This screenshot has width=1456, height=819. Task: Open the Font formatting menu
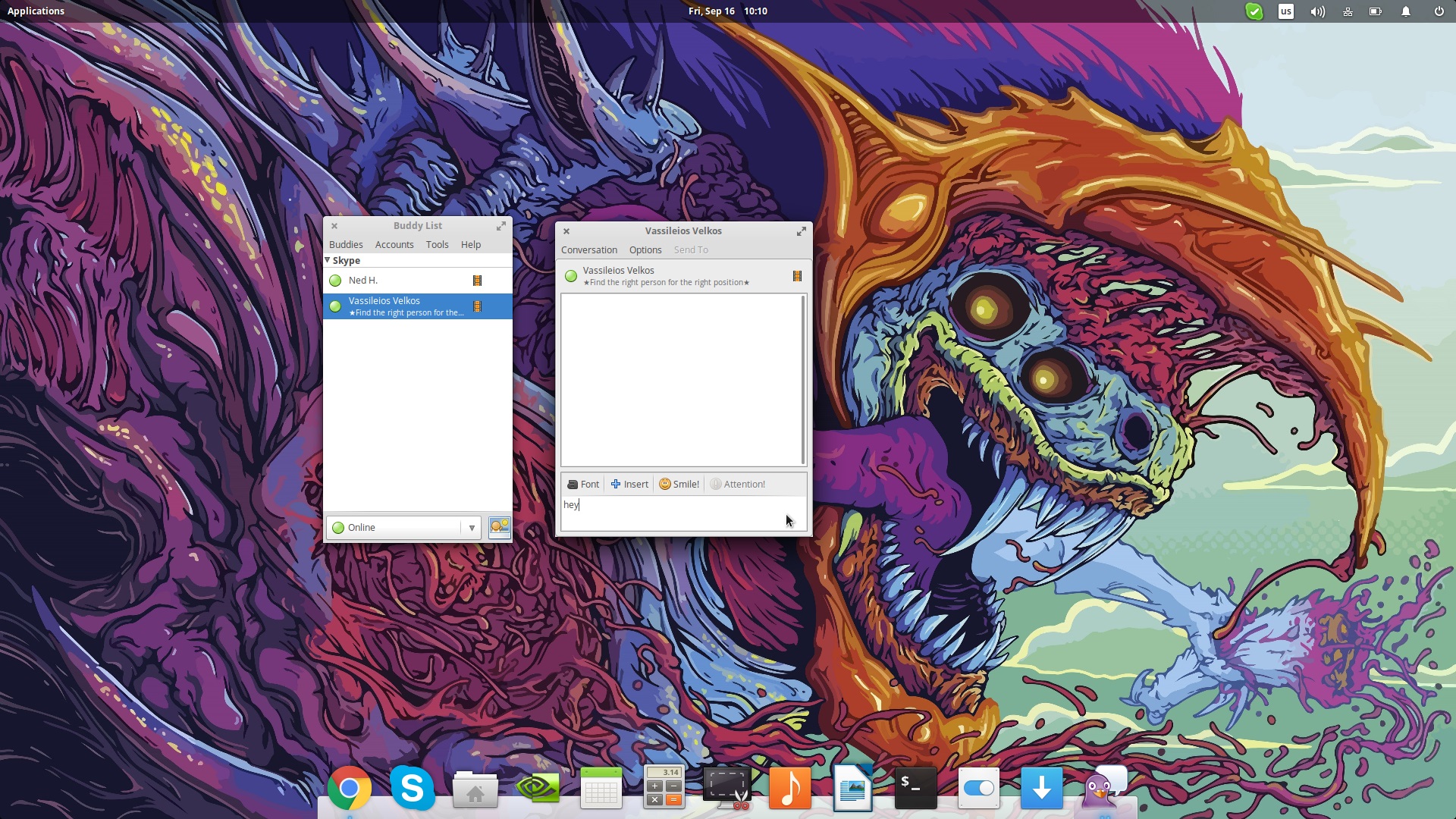pos(583,485)
